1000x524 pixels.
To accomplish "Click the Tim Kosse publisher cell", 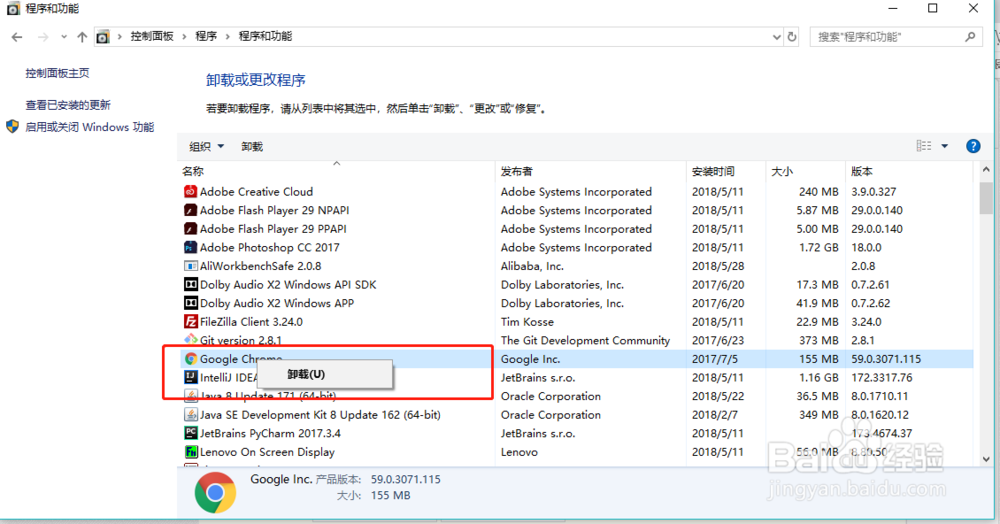I will pyautogui.click(x=527, y=322).
